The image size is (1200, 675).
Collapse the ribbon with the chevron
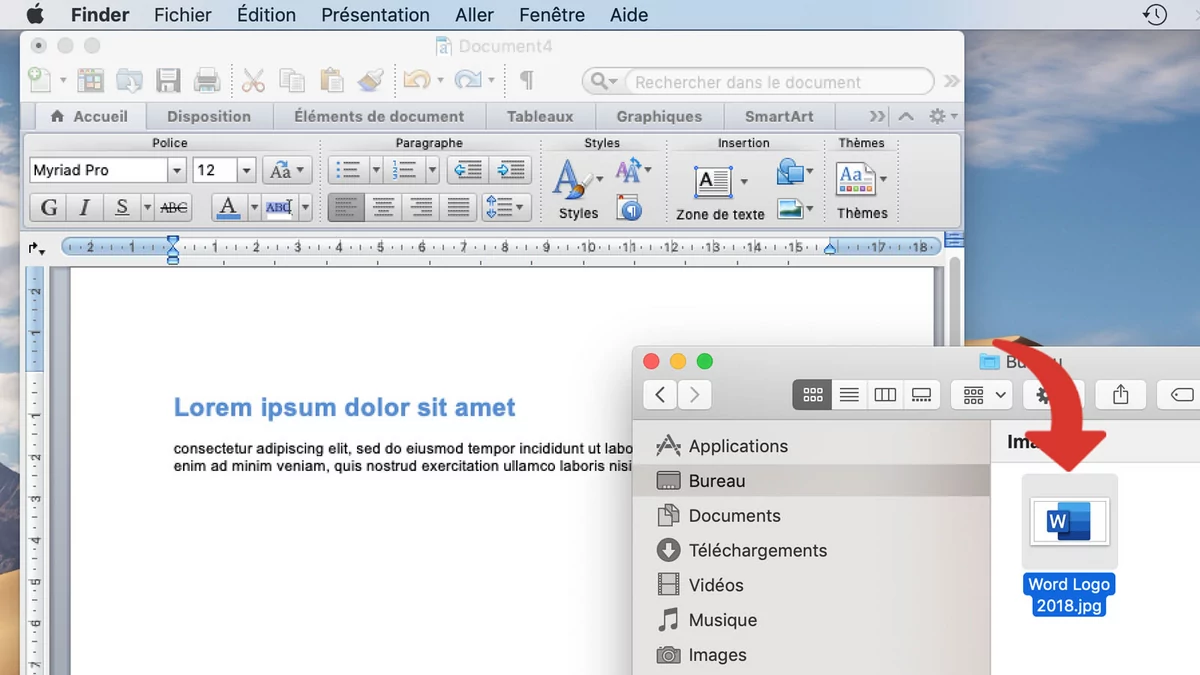pos(906,116)
